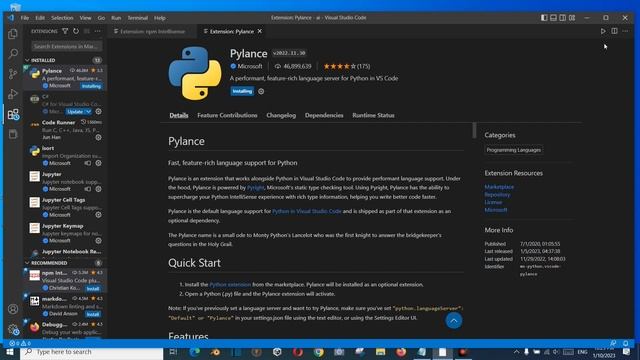Open manage gear for Code Runner extension
The image size is (640, 360).
pos(98,138)
